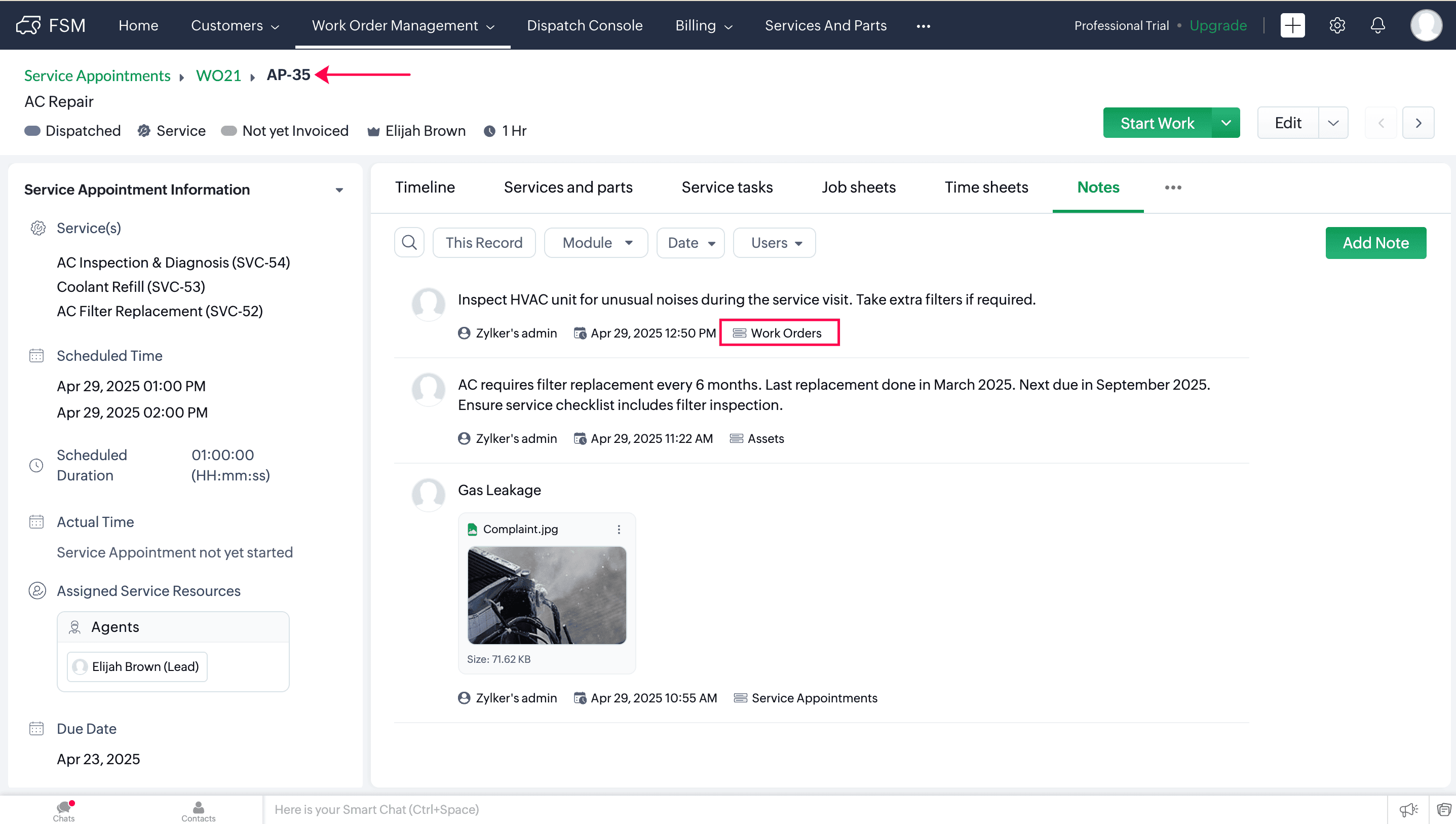Viewport: 1456px width, 824px height.
Task: Collapse Service Appointment Information section
Action: point(339,190)
